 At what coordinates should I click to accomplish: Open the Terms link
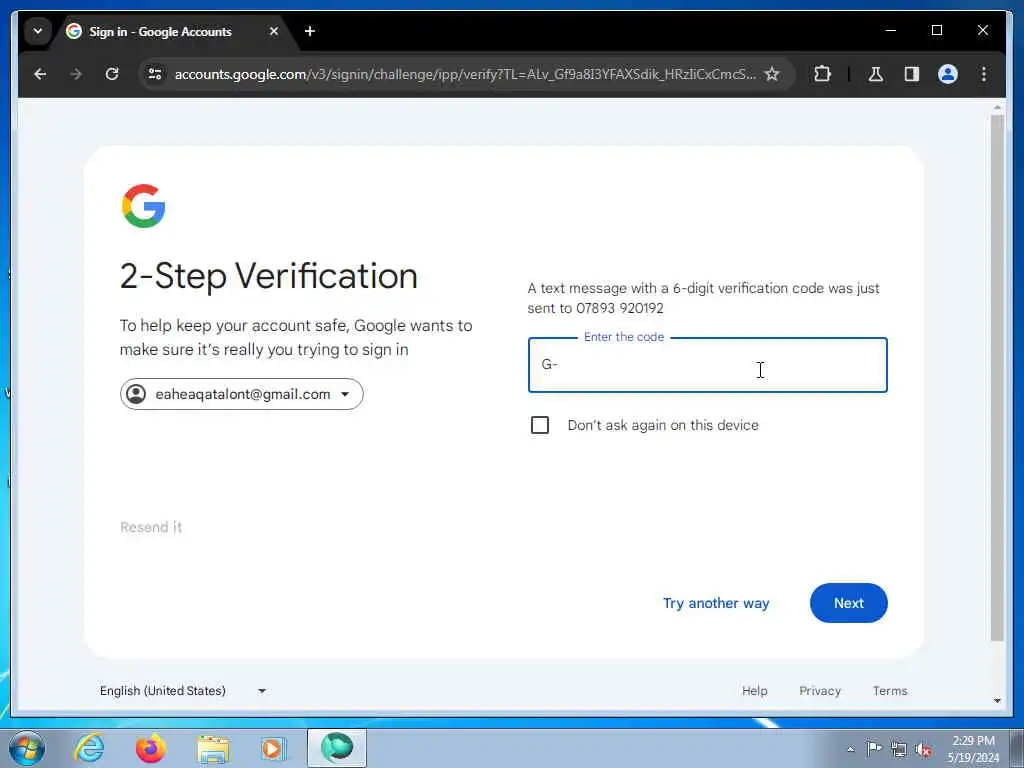(890, 691)
